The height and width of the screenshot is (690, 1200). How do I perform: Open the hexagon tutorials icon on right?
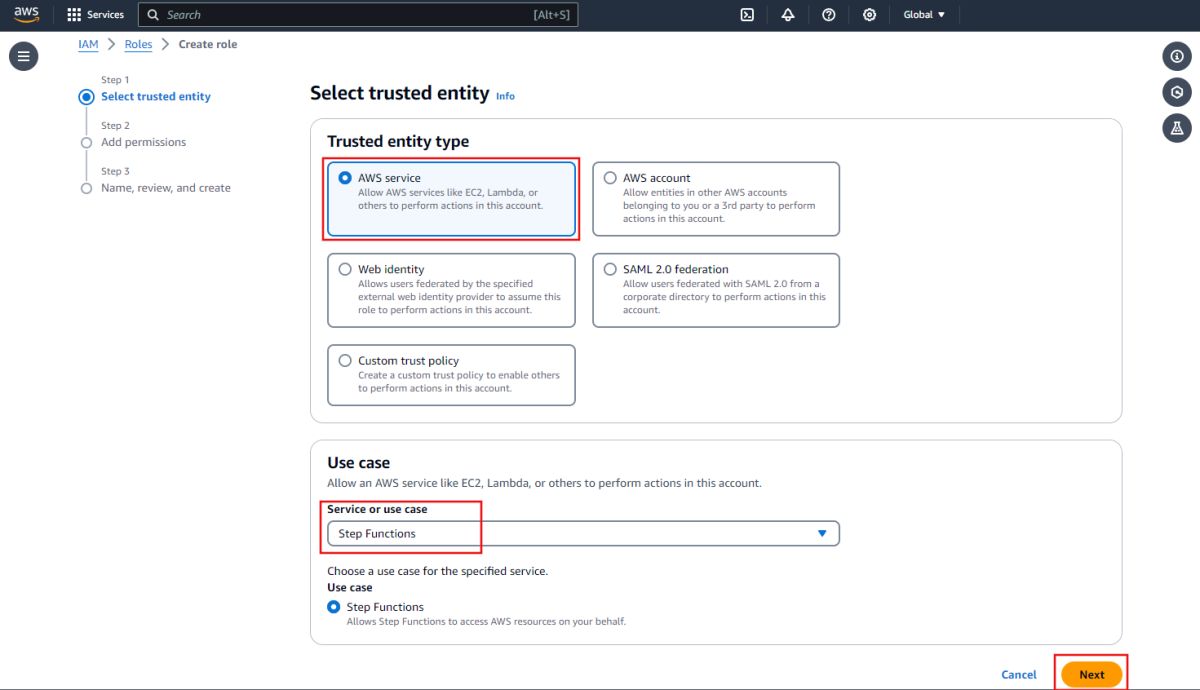coord(1177,92)
